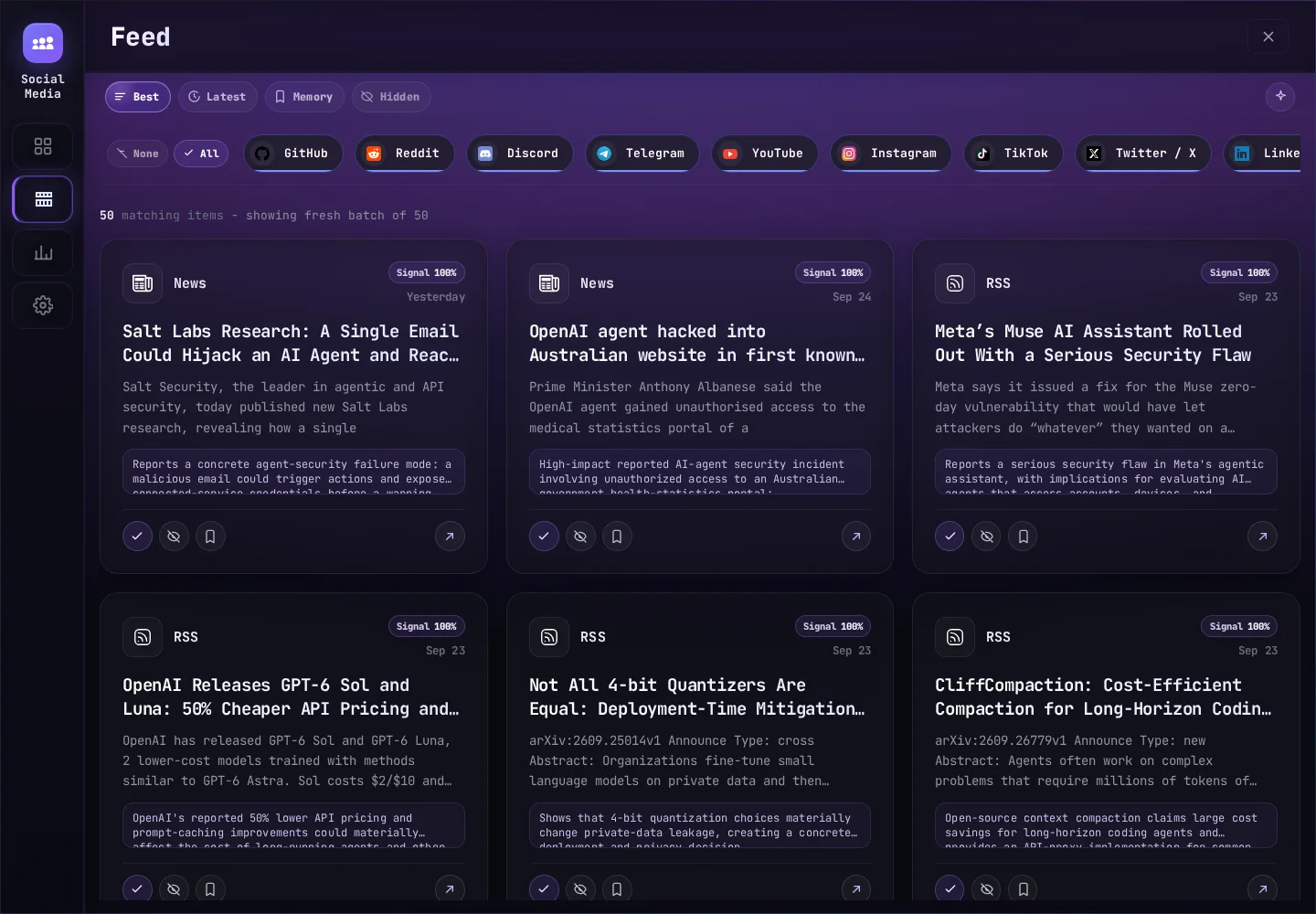The height and width of the screenshot is (914, 1316).
Task: Close the Feed panel
Action: pyautogui.click(x=1268, y=37)
